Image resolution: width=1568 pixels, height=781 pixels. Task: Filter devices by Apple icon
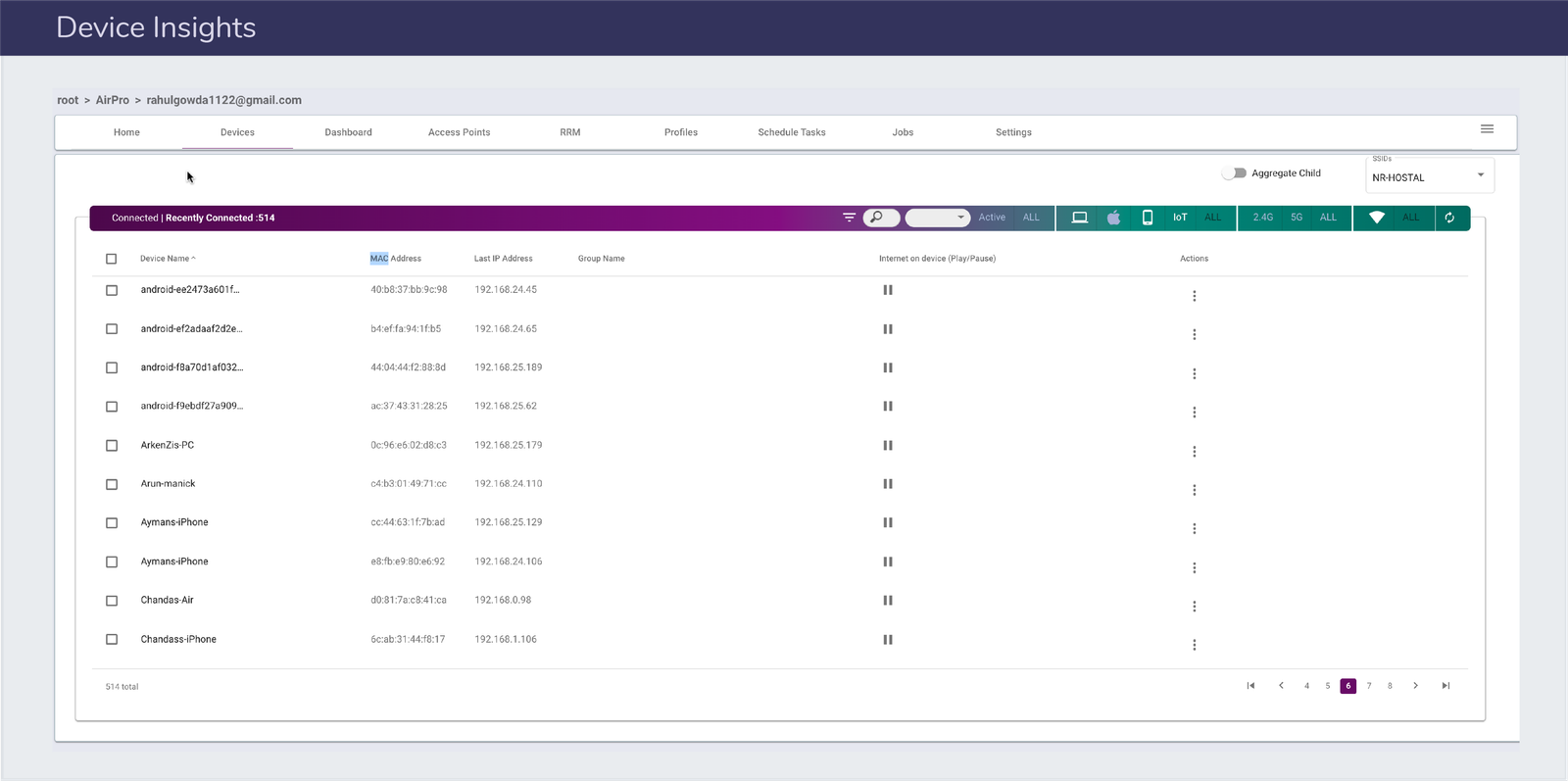(1113, 218)
